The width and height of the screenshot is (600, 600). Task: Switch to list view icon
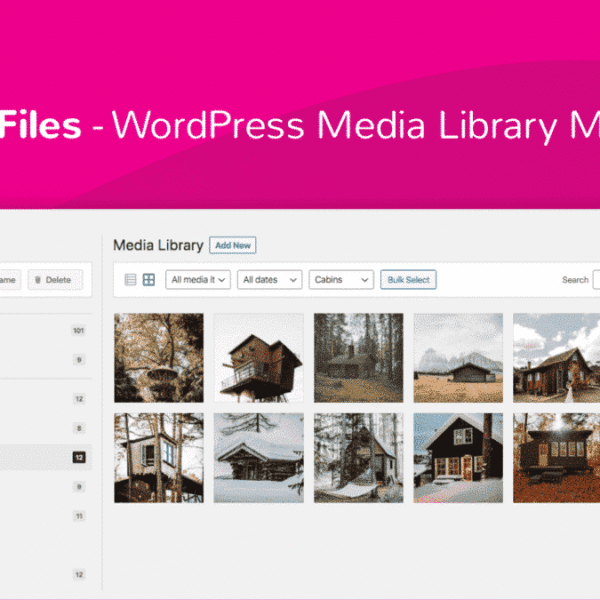click(x=130, y=280)
